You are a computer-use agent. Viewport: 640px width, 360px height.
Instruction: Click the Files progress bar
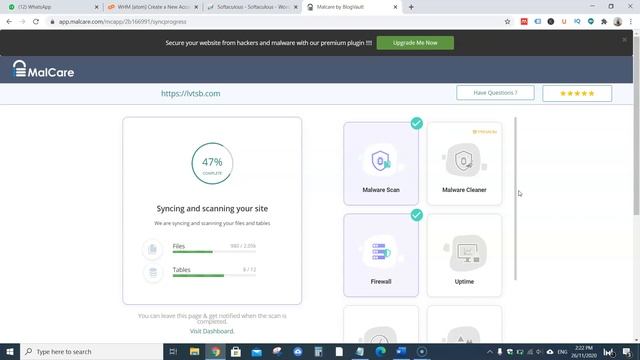point(214,252)
